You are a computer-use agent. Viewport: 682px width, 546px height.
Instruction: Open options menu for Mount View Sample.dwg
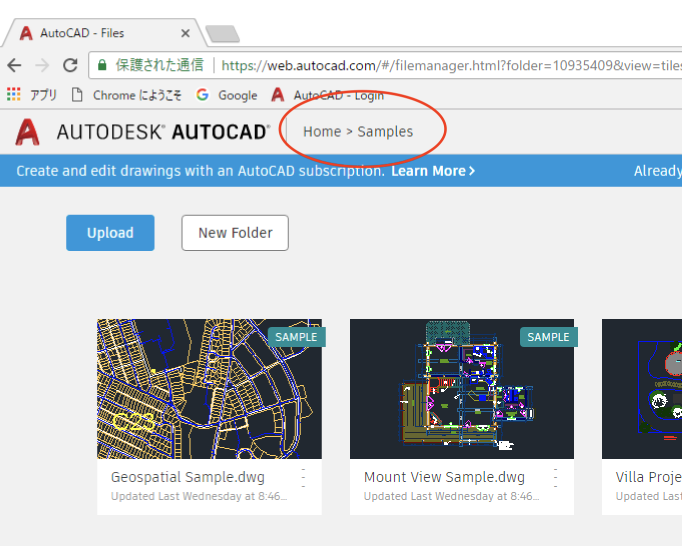555,478
